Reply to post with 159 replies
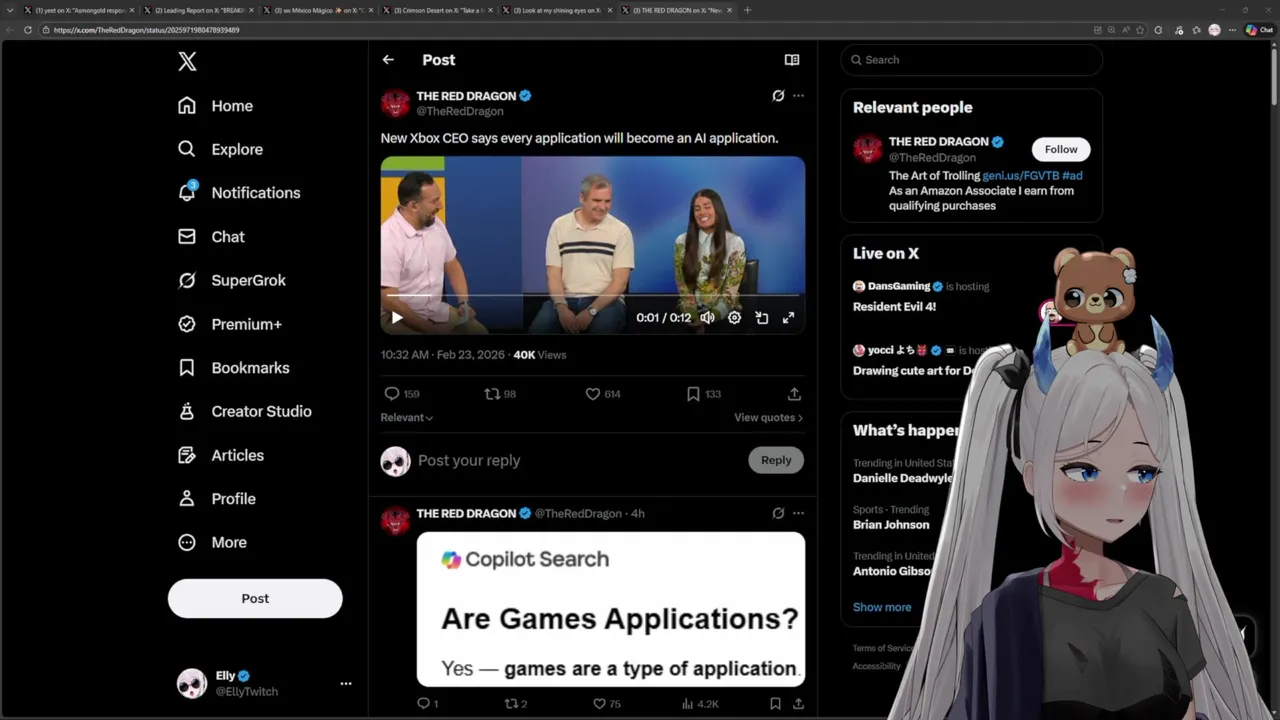Screen dimensions: 1280x720 401,394
